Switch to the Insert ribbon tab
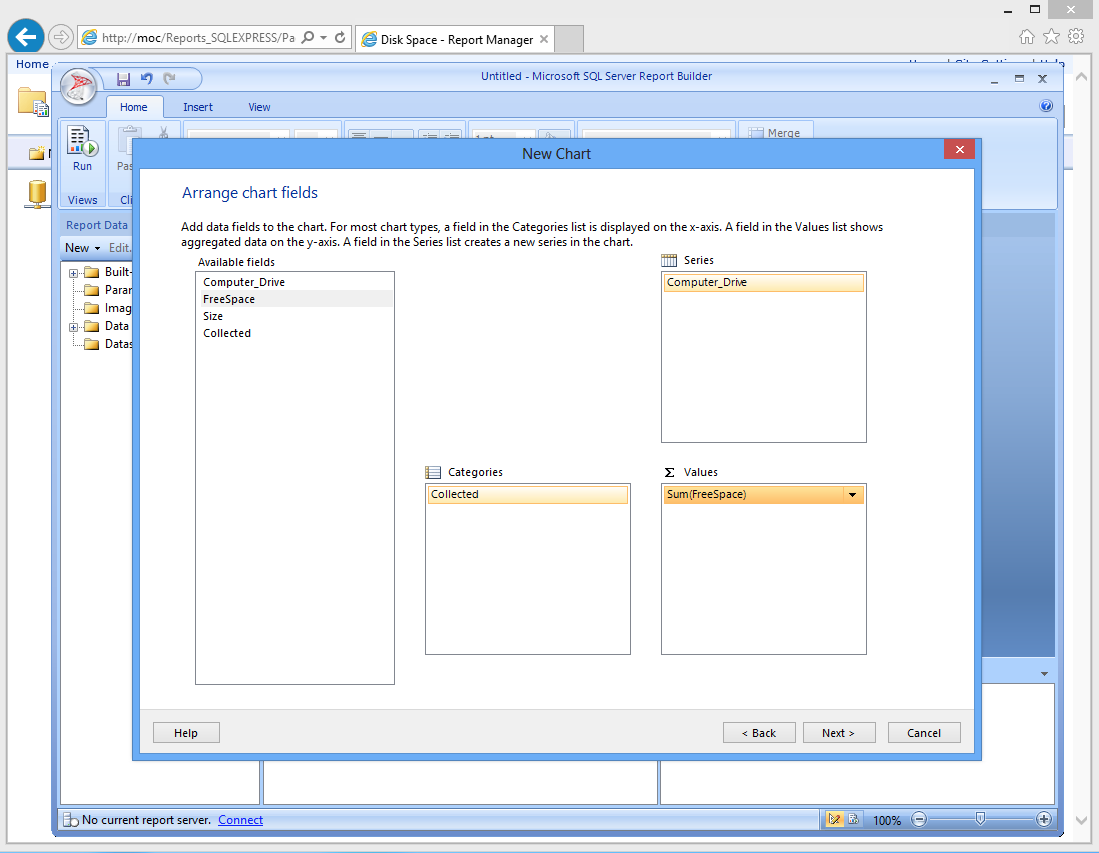 coord(197,107)
